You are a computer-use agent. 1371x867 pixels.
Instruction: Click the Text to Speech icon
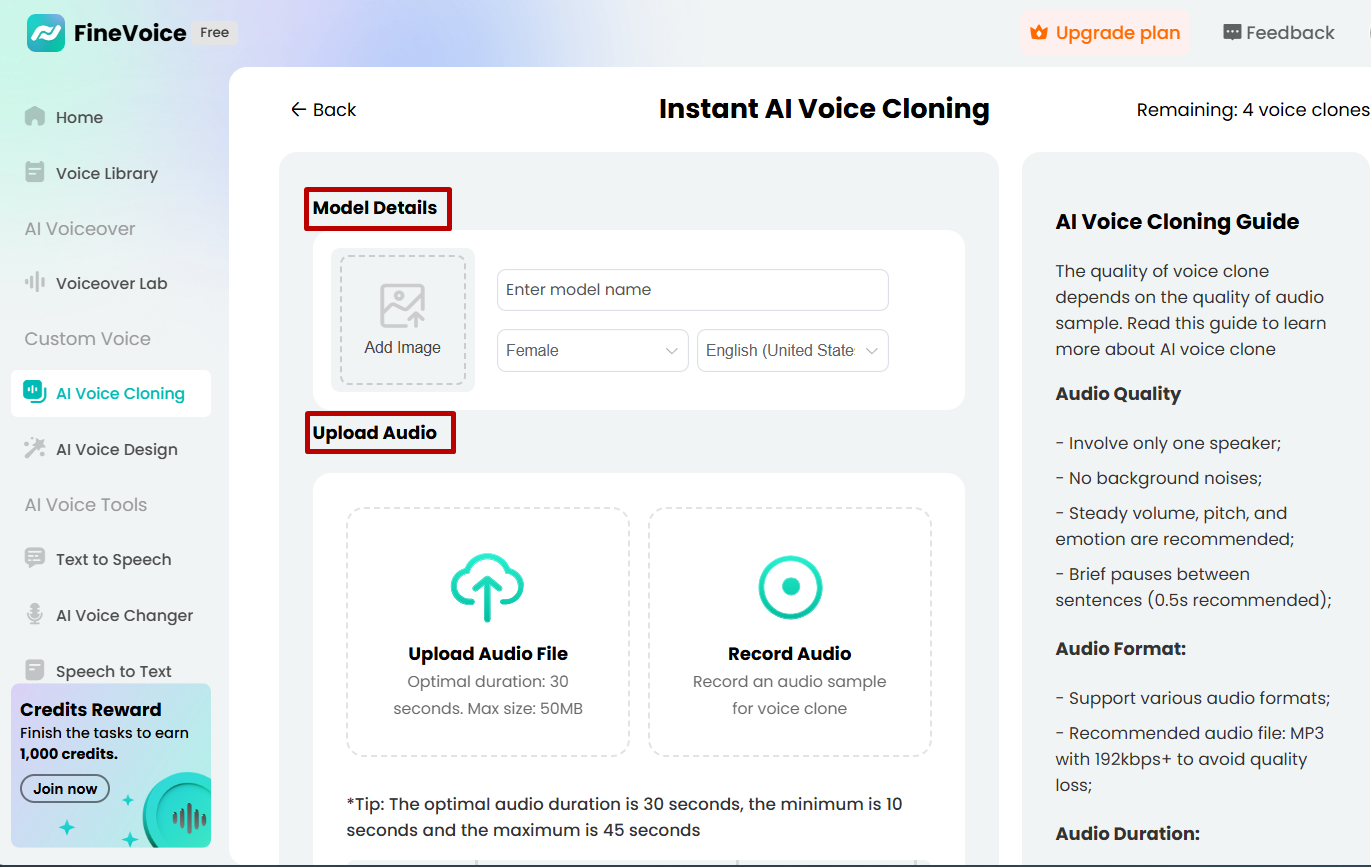tap(35, 559)
